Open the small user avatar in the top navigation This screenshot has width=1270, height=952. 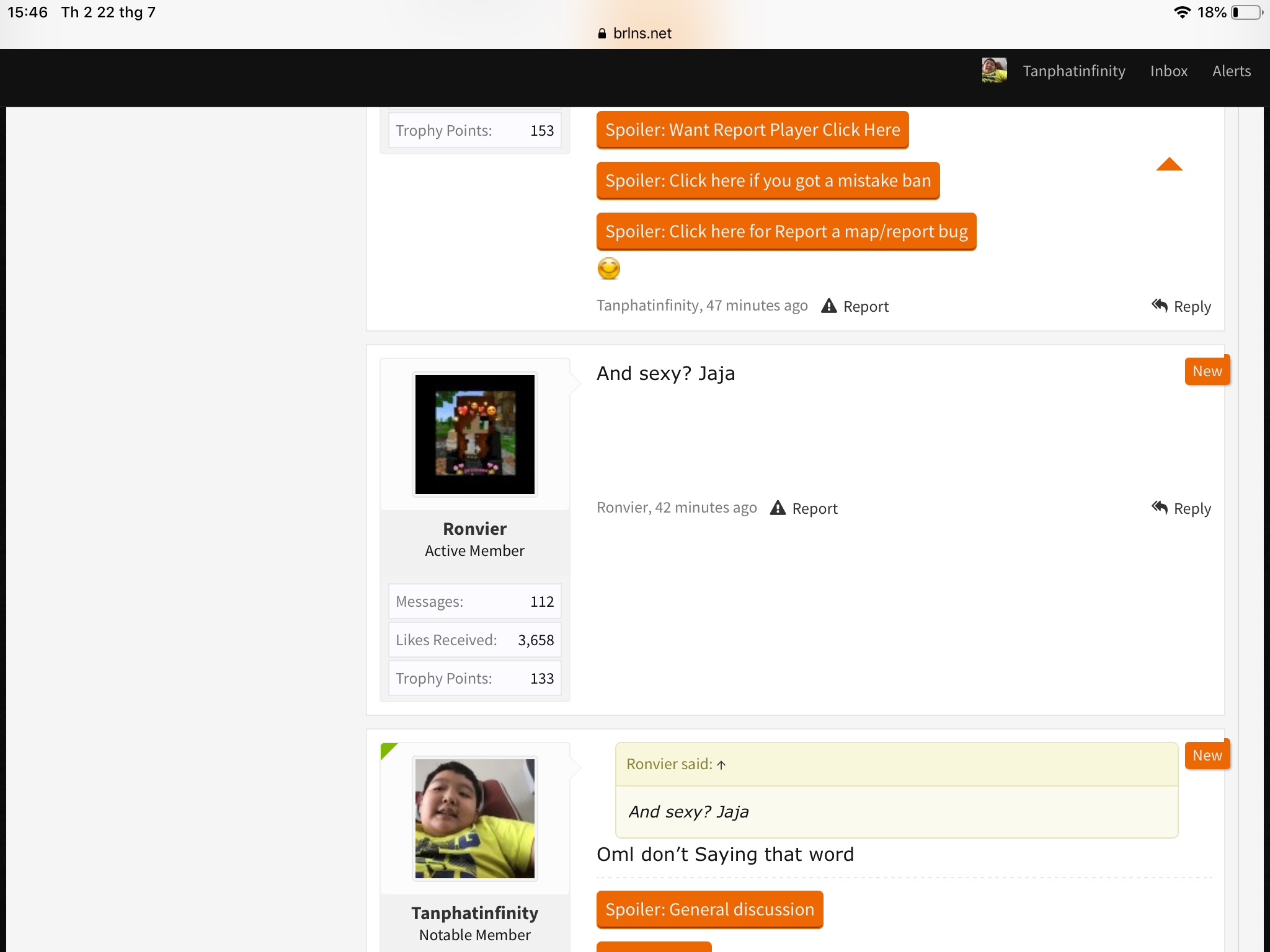coord(994,71)
